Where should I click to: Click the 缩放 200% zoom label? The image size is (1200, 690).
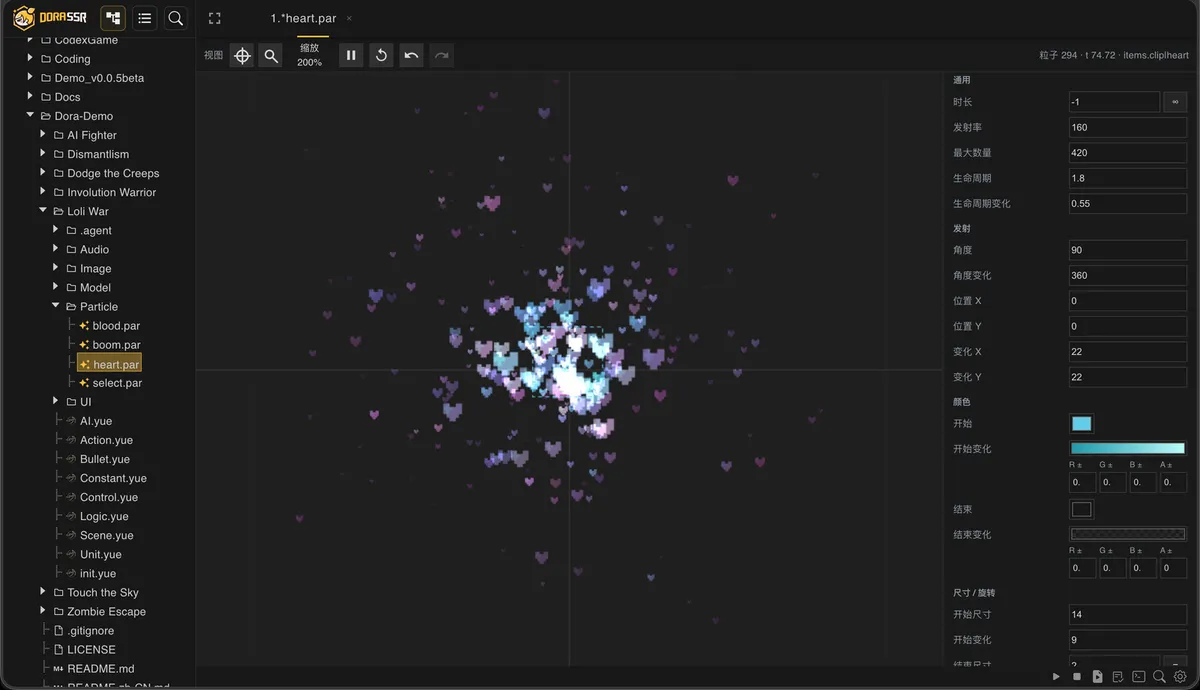click(x=310, y=55)
